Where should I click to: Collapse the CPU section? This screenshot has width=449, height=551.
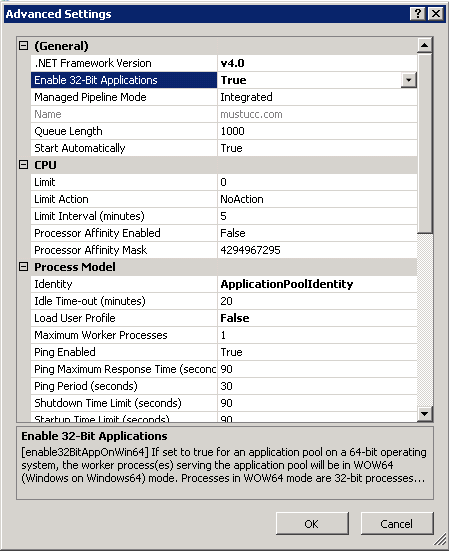[24, 165]
